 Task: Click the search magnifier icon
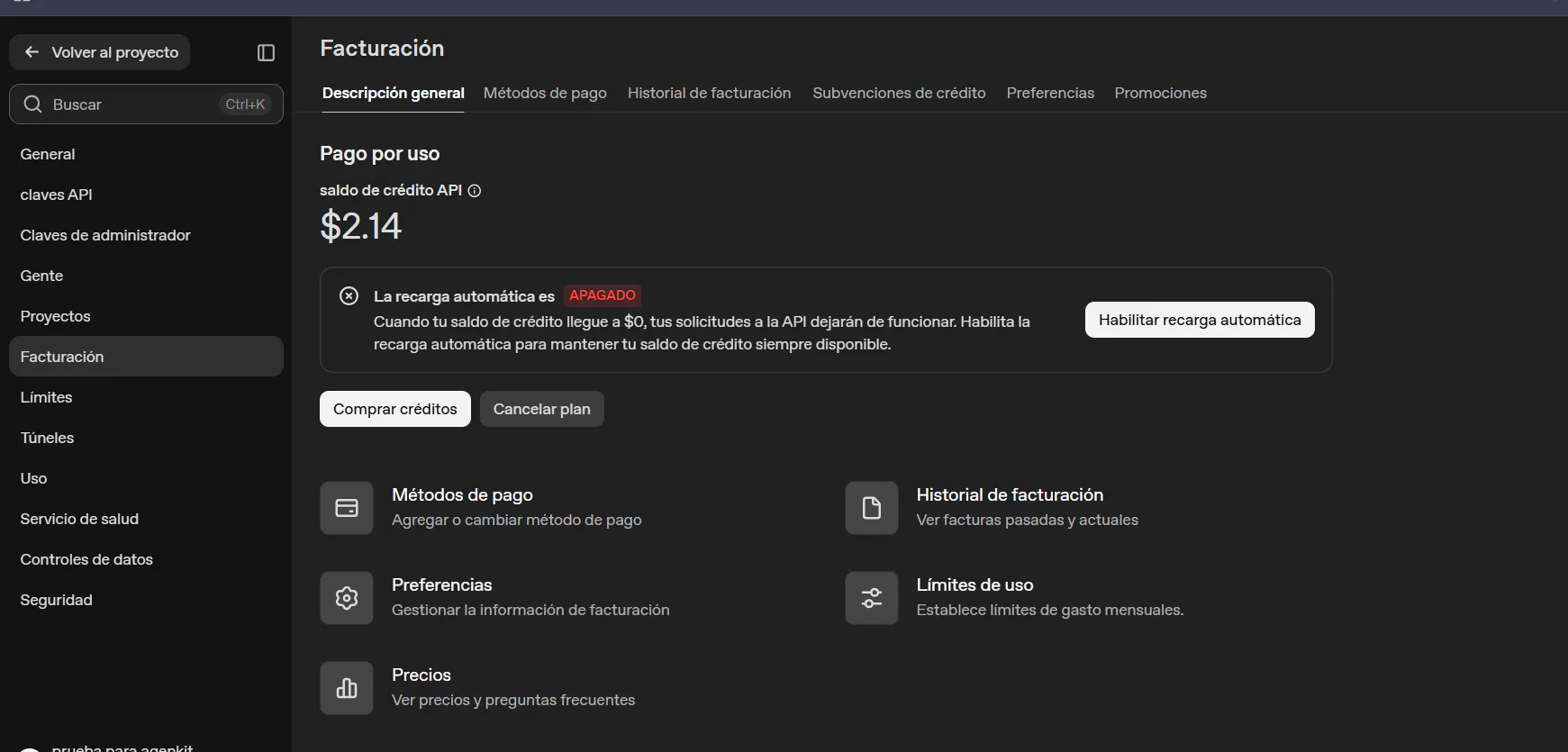(33, 104)
